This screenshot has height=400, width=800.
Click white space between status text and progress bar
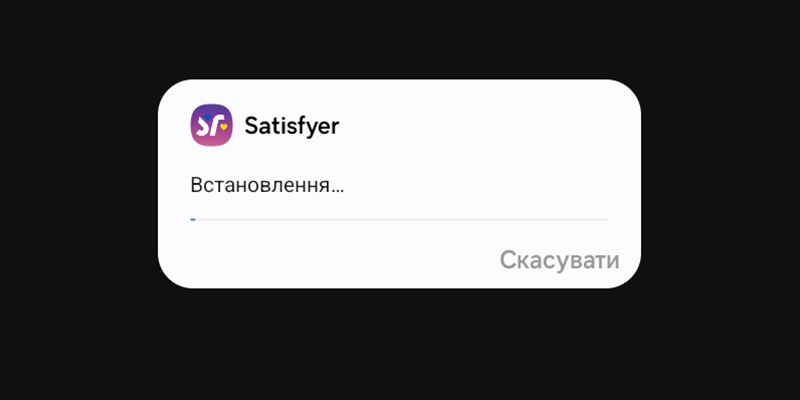click(399, 207)
